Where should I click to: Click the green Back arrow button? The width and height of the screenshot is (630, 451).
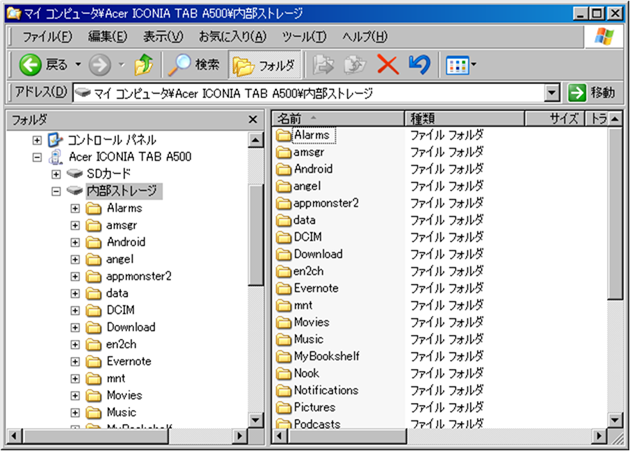point(30,65)
